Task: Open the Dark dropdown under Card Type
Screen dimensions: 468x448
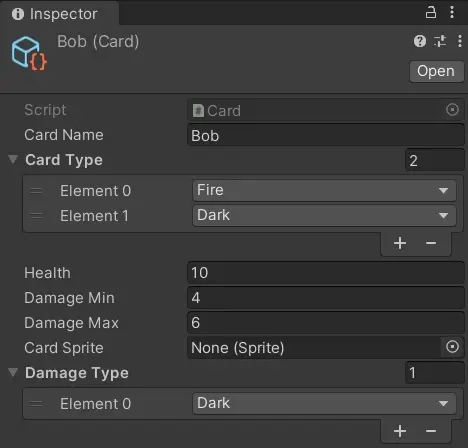Action: 324,216
